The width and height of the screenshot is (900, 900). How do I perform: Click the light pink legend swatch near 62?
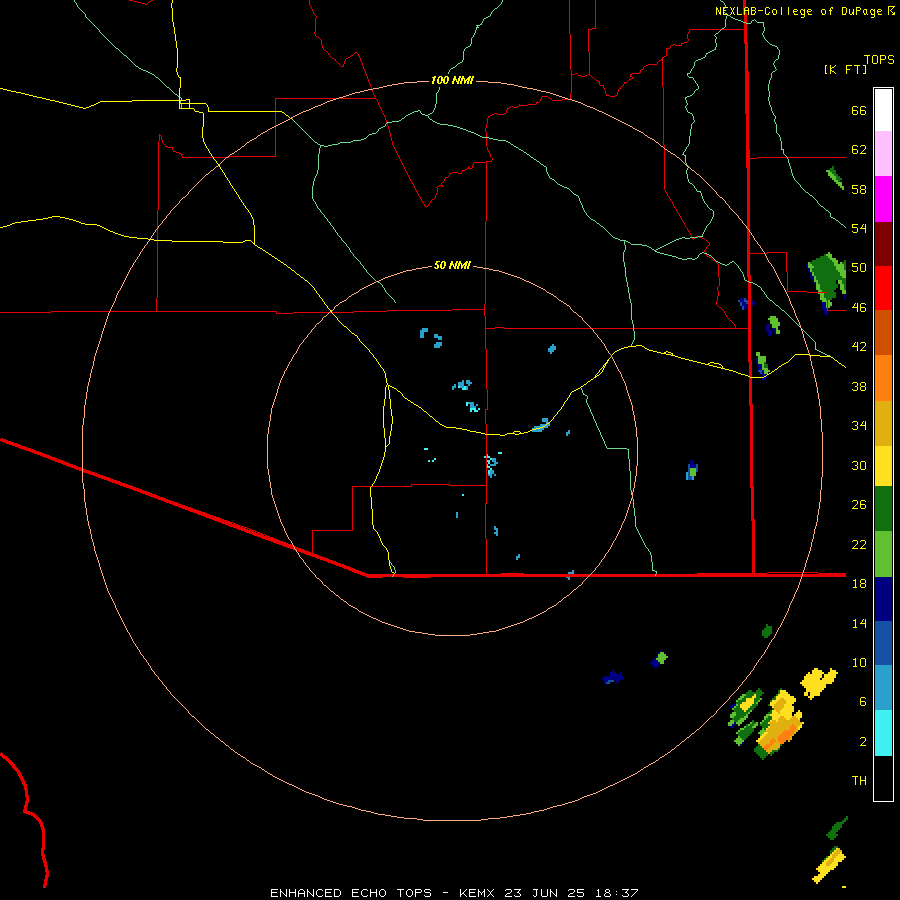point(883,154)
